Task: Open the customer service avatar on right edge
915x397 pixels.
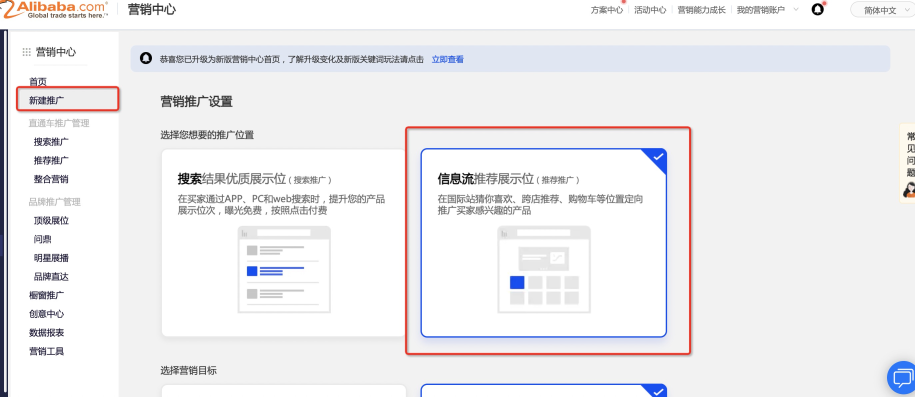Action: [909, 189]
